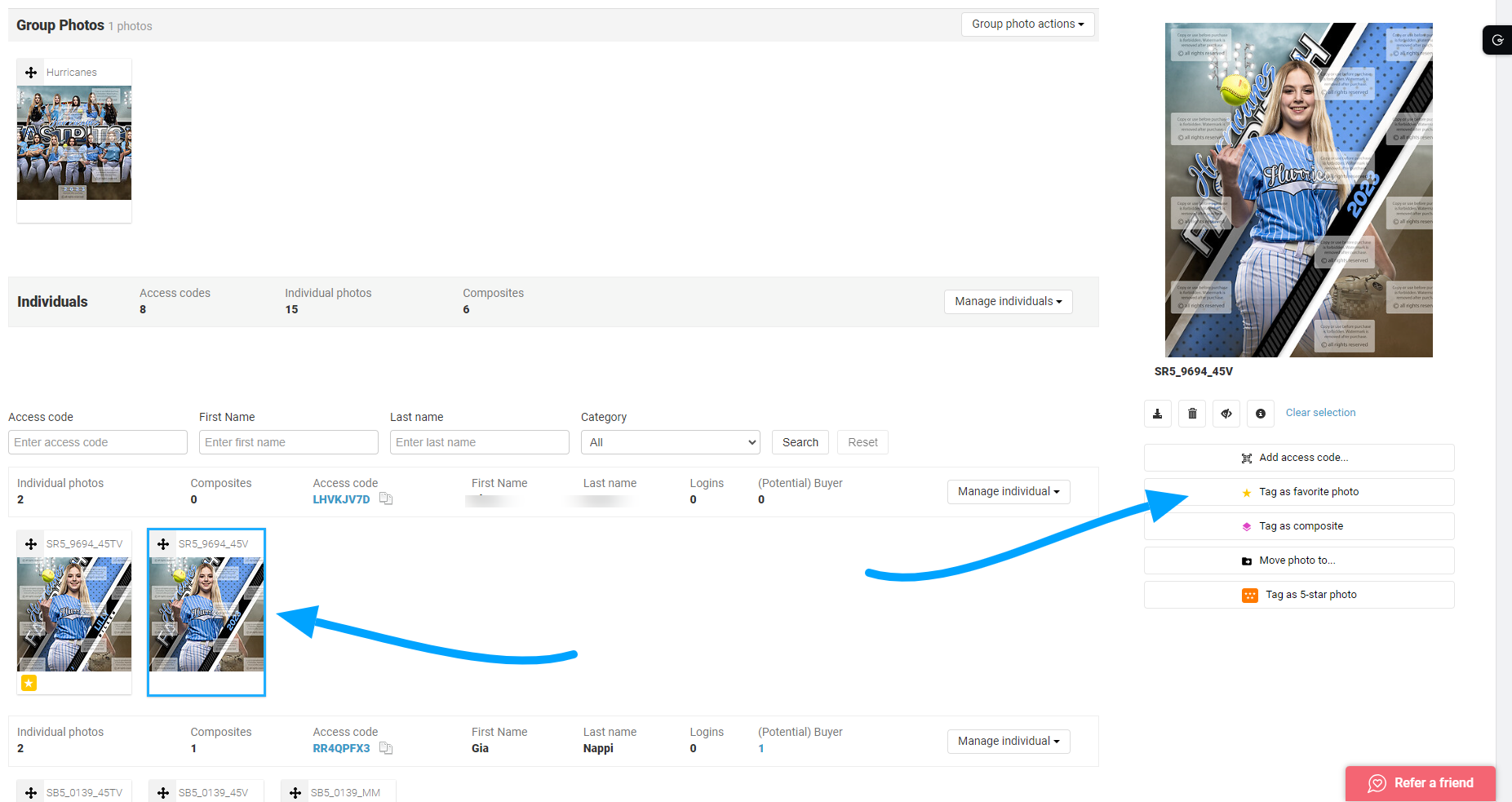Click the Search button
The image size is (1512, 802).
800,442
